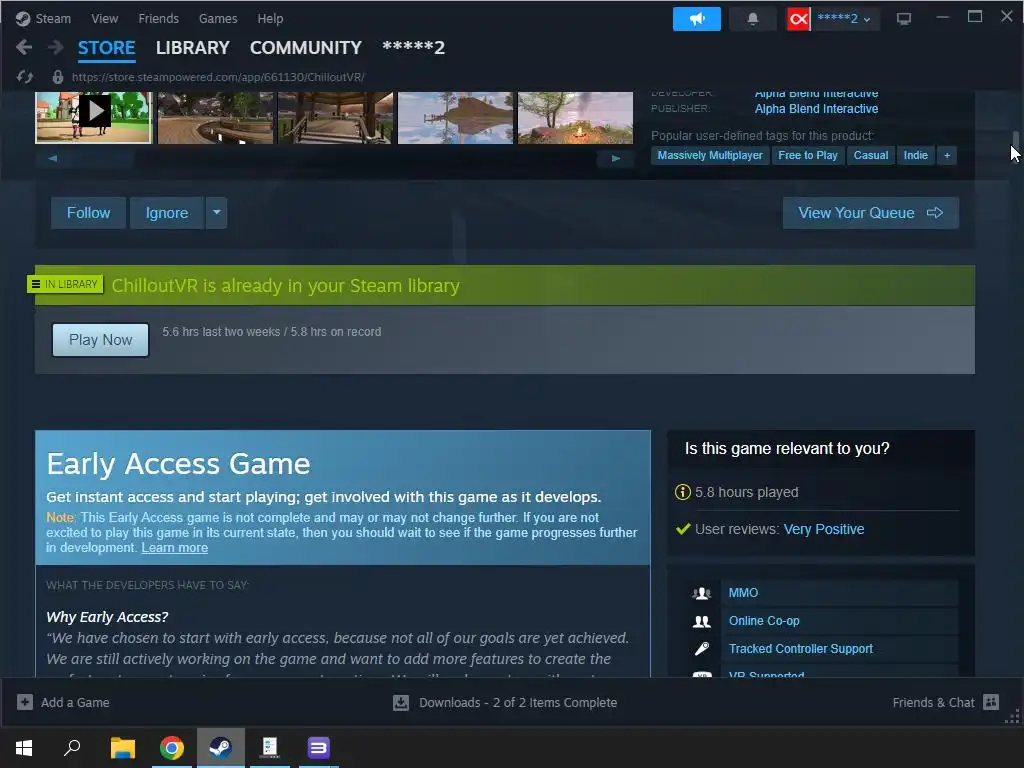Click the Ignore button

167,213
